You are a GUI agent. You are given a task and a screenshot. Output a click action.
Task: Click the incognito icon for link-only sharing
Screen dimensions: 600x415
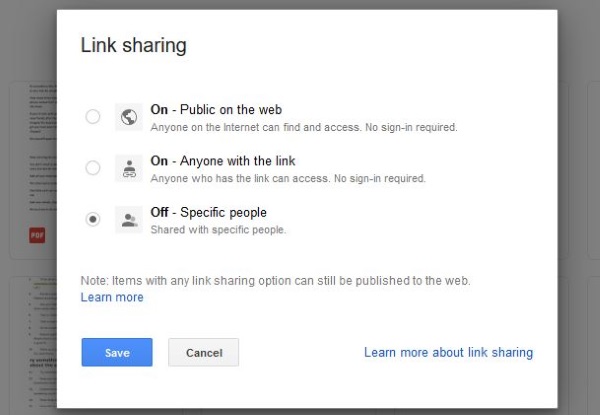click(128, 168)
